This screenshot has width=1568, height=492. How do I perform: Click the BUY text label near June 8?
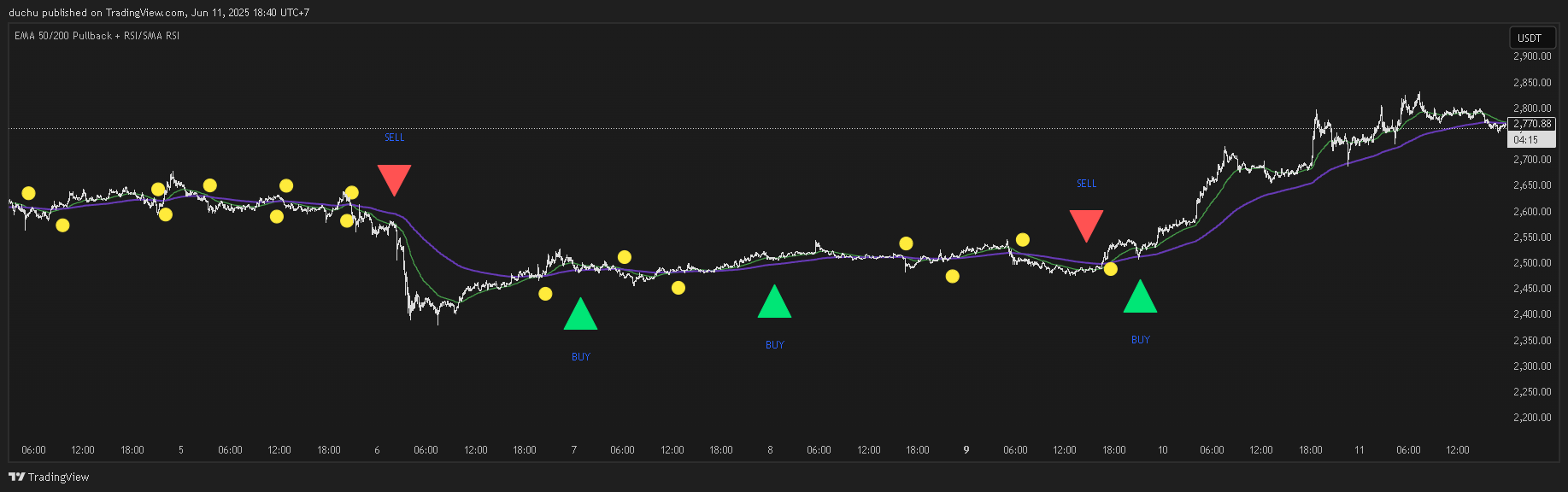click(775, 345)
